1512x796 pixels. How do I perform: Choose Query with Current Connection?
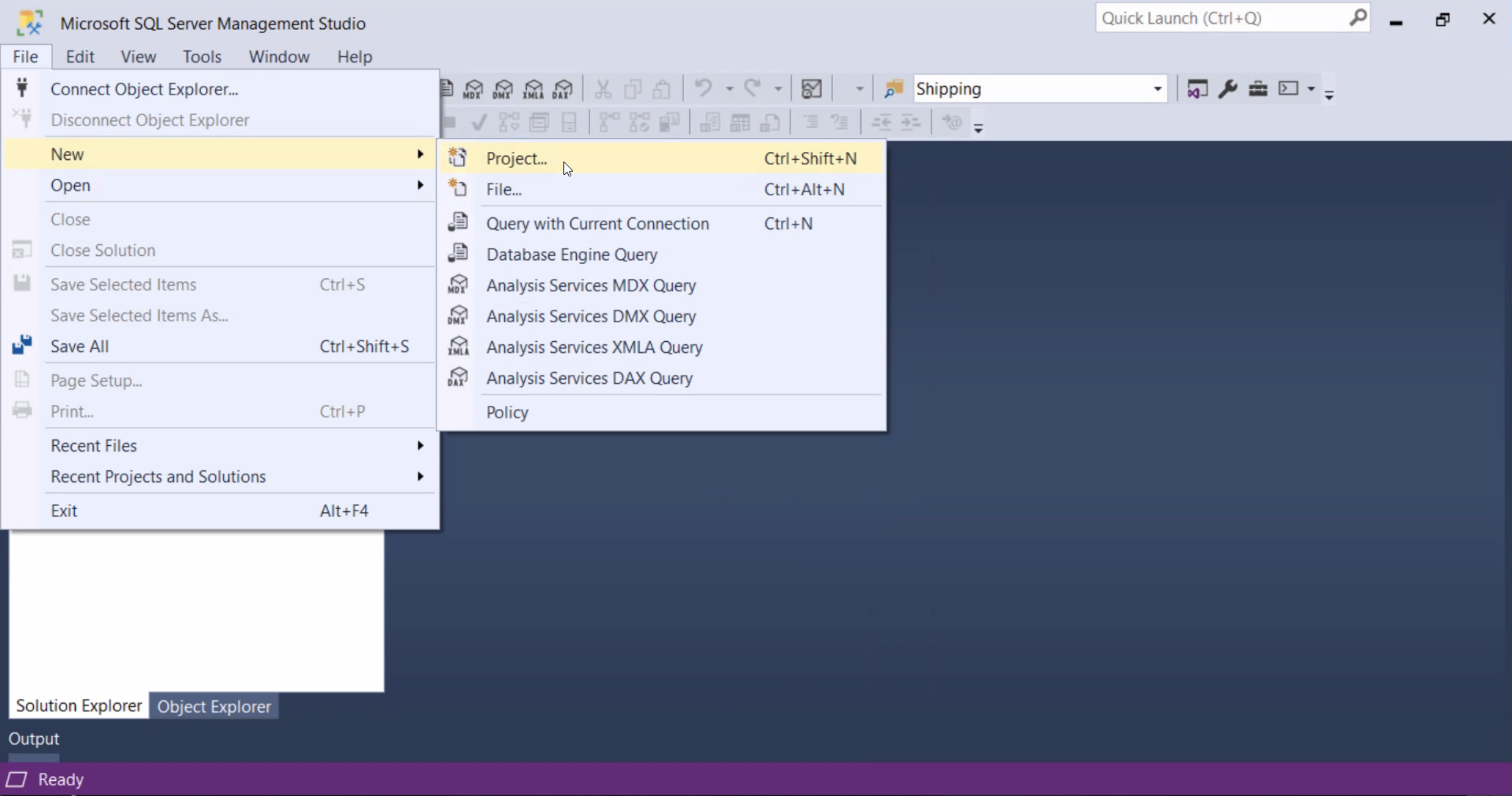[x=661, y=224]
